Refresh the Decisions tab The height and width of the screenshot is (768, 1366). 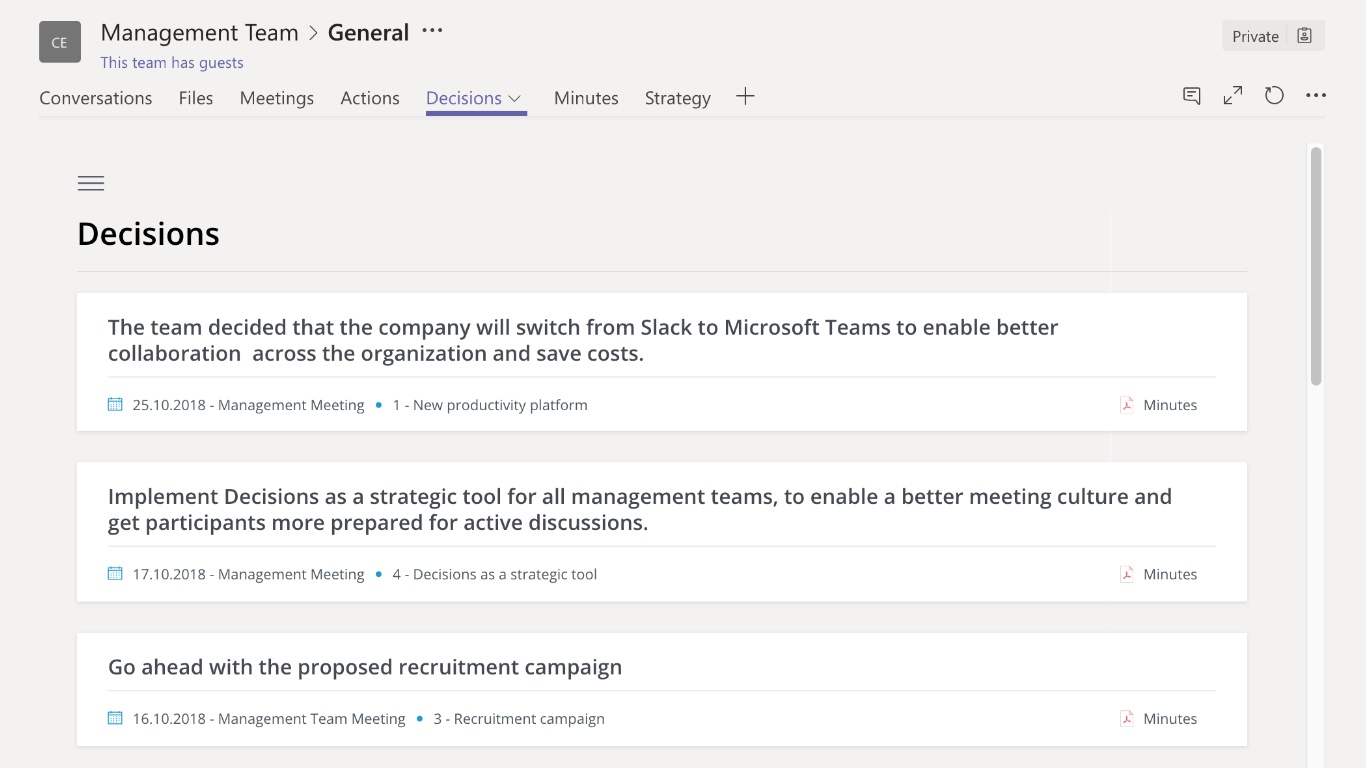(1273, 95)
